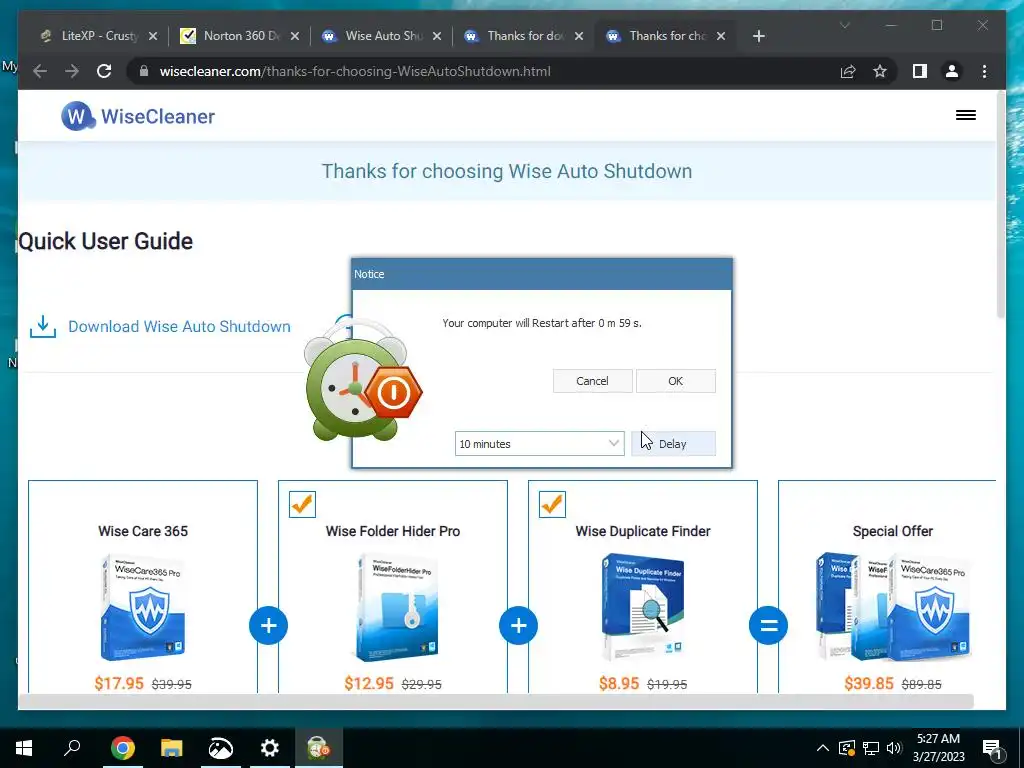Close the LiteXP - Crusty tab
The image size is (1024, 768).
click(x=153, y=36)
